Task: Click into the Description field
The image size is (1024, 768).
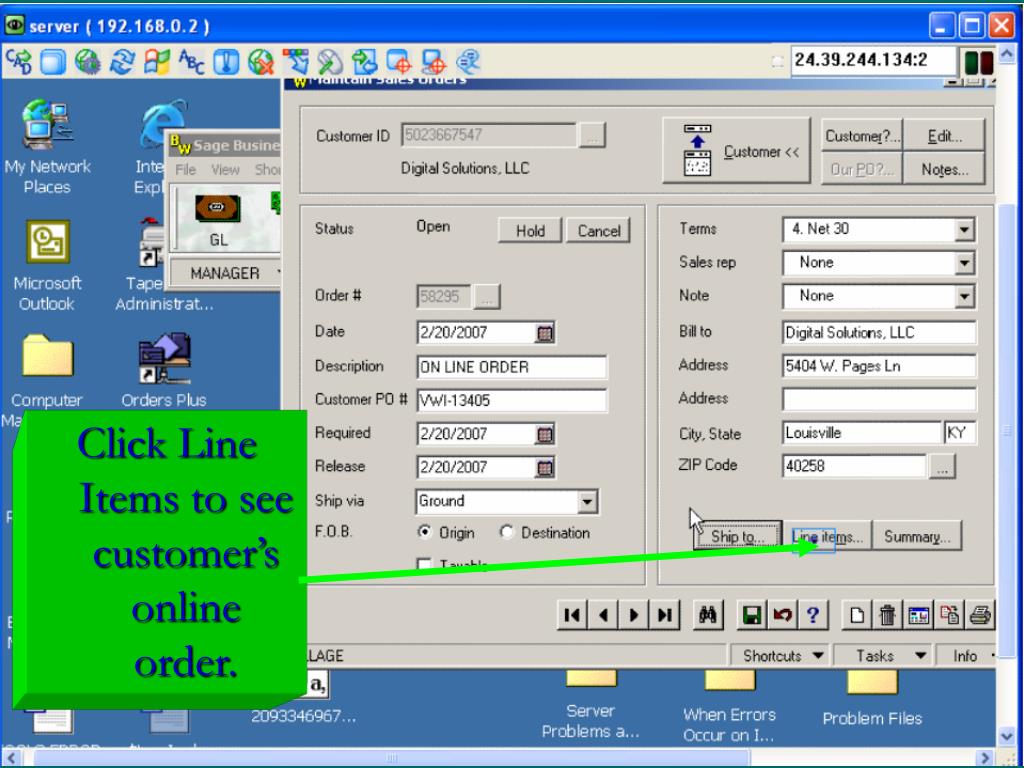Action: tap(511, 367)
